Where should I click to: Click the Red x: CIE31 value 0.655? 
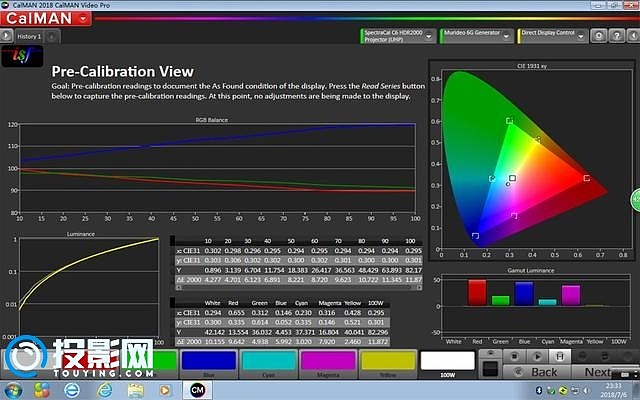(x=236, y=312)
